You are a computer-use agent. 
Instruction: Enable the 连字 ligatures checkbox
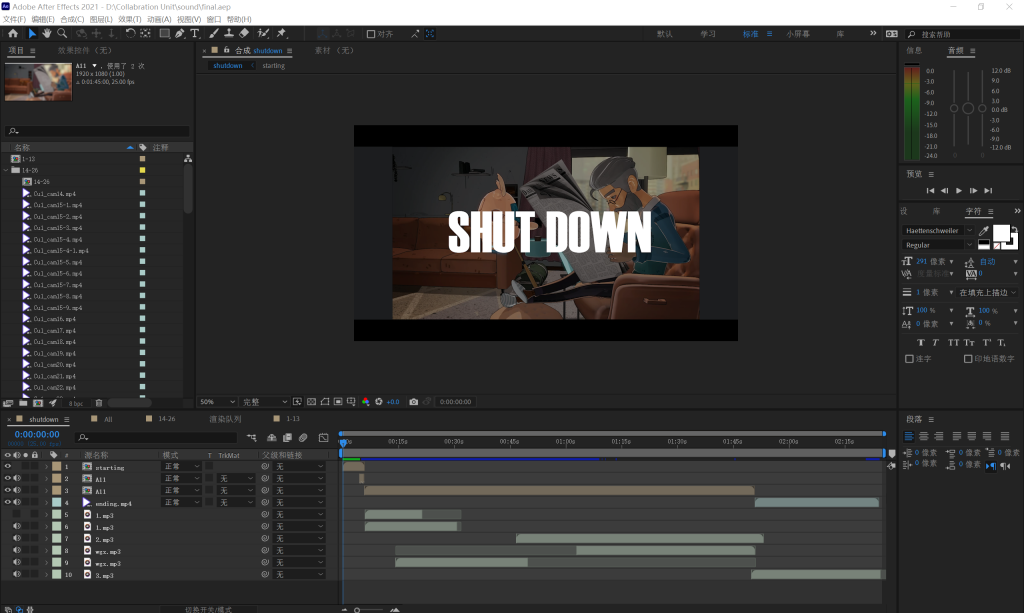(909, 359)
